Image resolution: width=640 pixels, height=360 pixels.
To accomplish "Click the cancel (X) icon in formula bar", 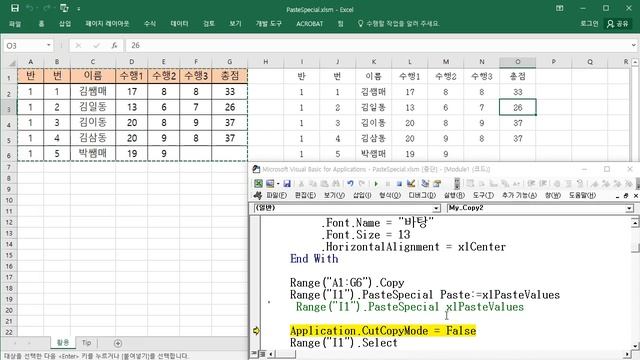I will 78,45.
